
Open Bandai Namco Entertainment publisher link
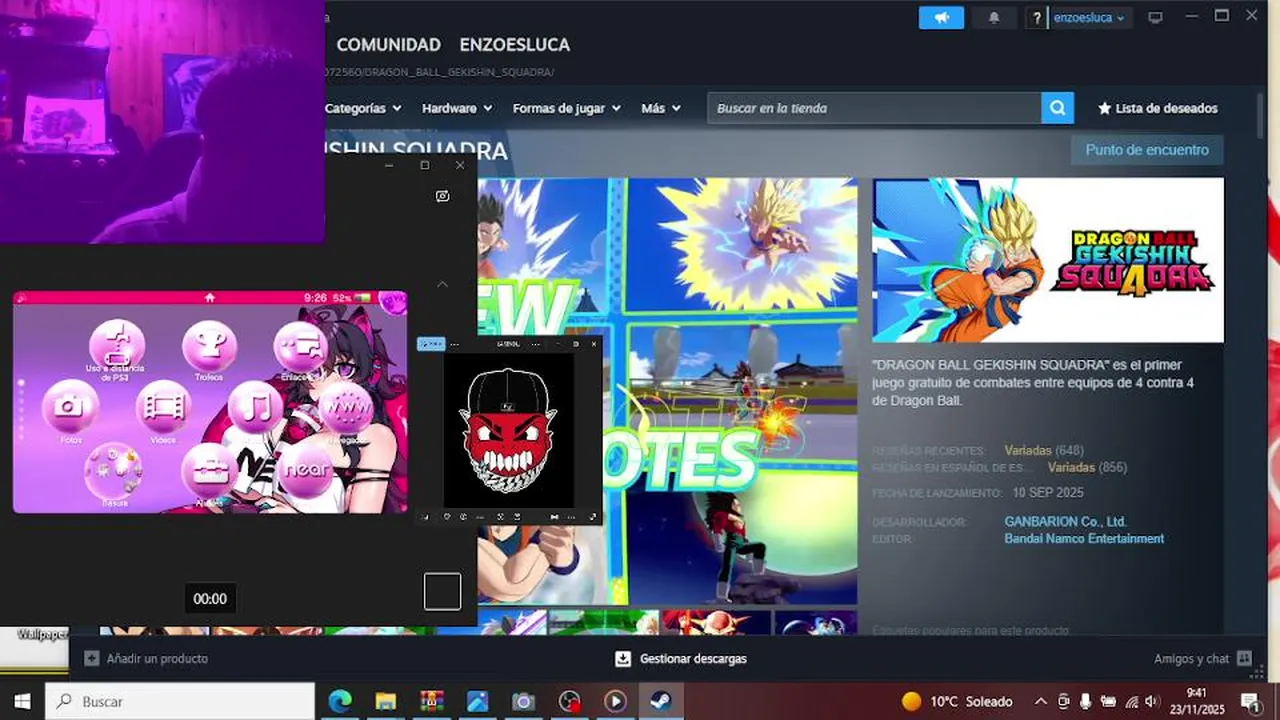click(x=1084, y=539)
